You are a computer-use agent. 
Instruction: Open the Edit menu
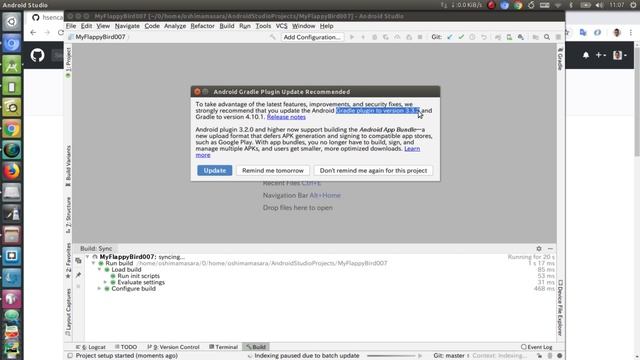coord(86,26)
